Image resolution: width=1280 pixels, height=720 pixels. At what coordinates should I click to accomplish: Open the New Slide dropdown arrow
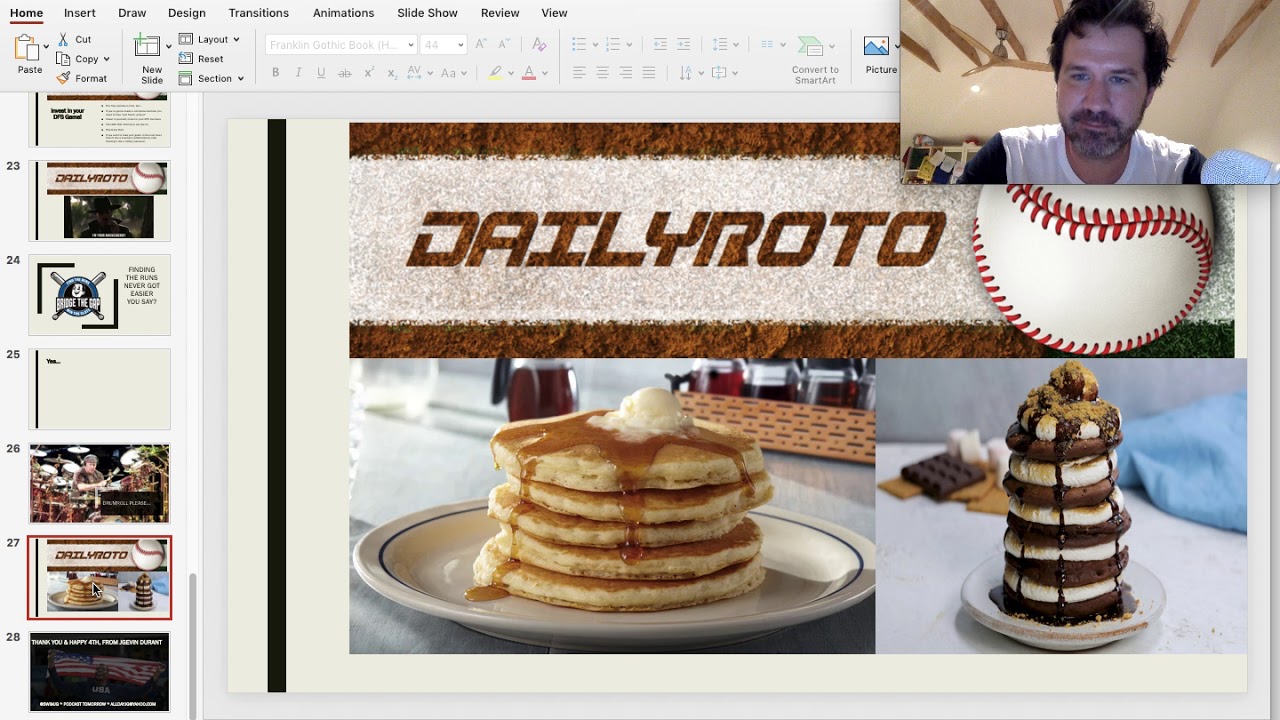click(167, 47)
